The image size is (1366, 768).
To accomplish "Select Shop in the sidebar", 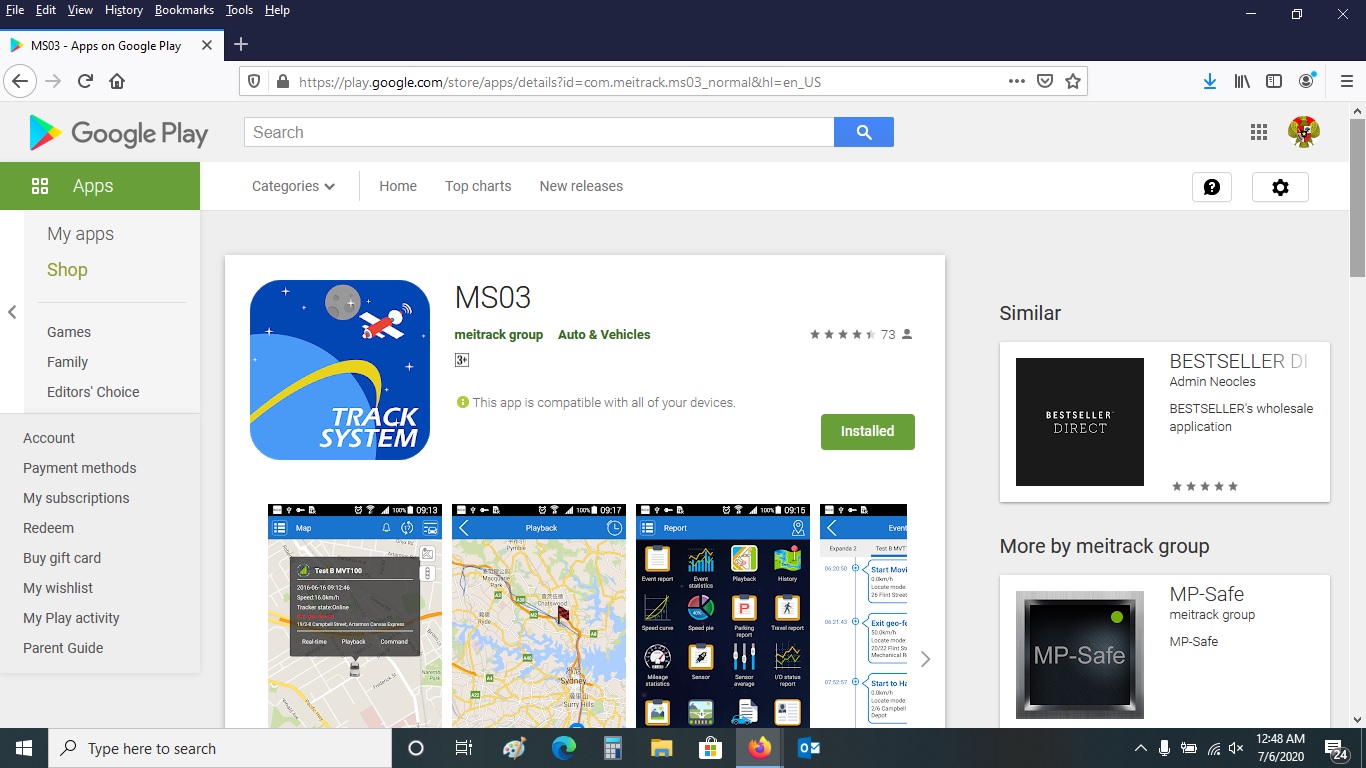I will click(67, 270).
